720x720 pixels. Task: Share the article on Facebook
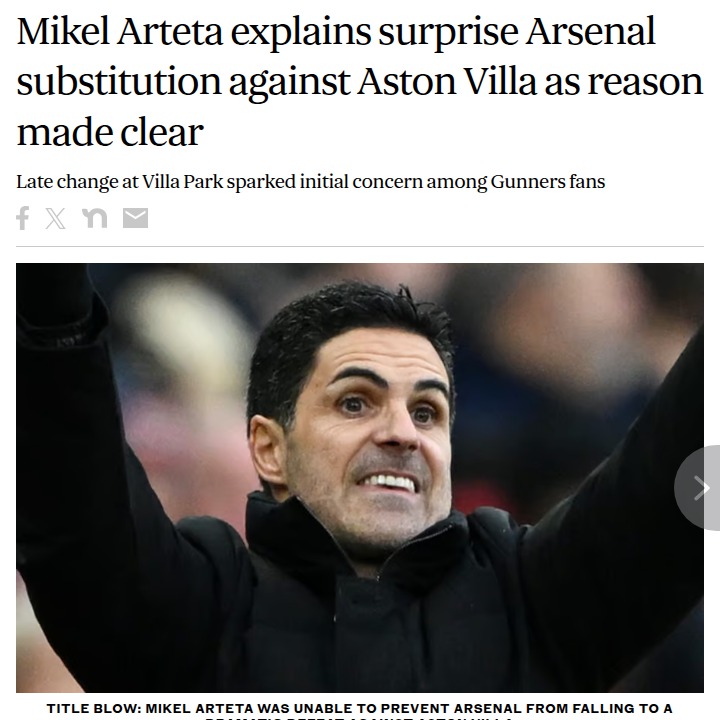coord(23,217)
